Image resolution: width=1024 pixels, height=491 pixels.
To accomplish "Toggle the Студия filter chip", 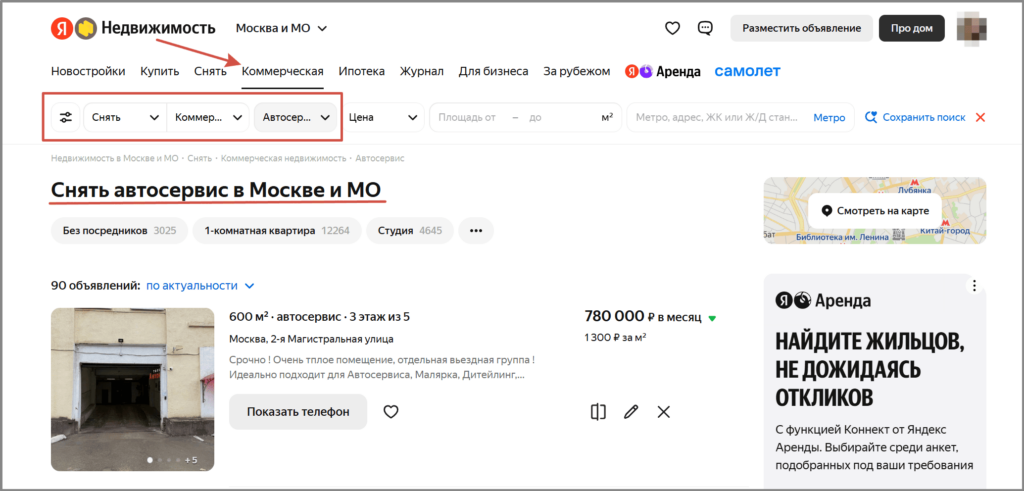I will point(409,230).
